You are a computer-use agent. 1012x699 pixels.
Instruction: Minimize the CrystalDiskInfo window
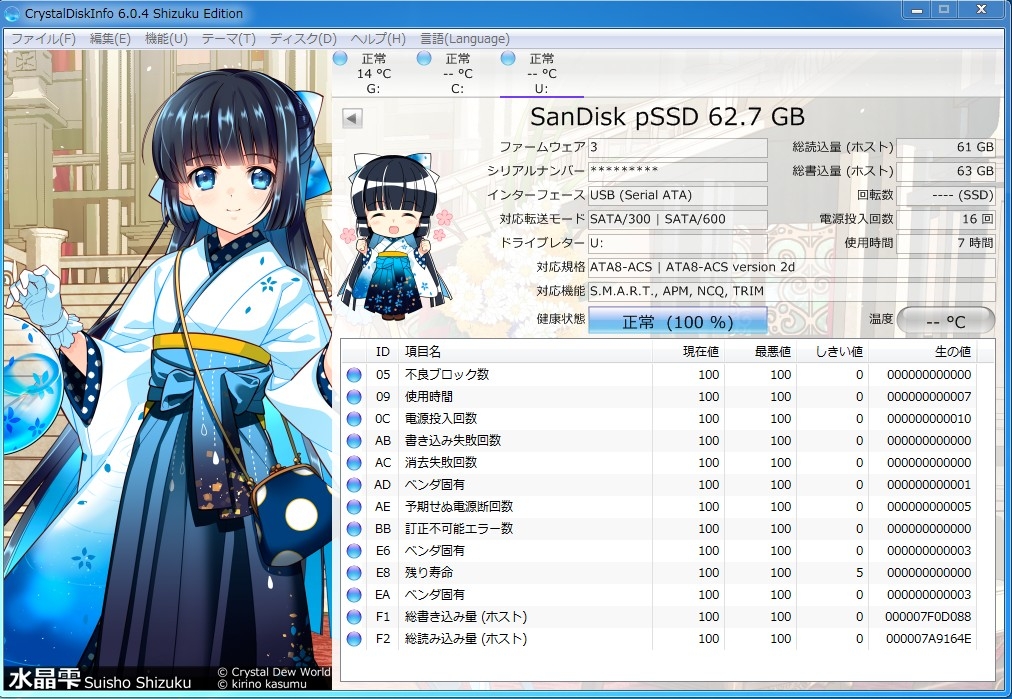click(916, 9)
